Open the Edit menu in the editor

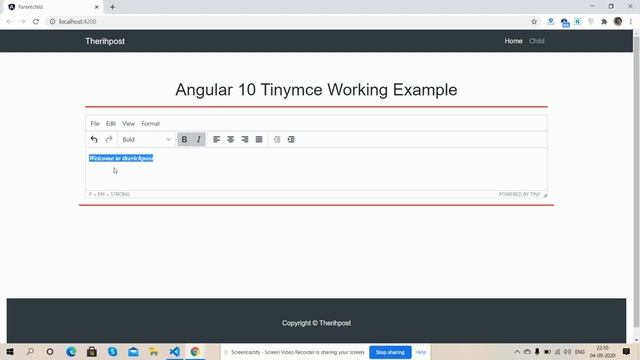pyautogui.click(x=111, y=124)
